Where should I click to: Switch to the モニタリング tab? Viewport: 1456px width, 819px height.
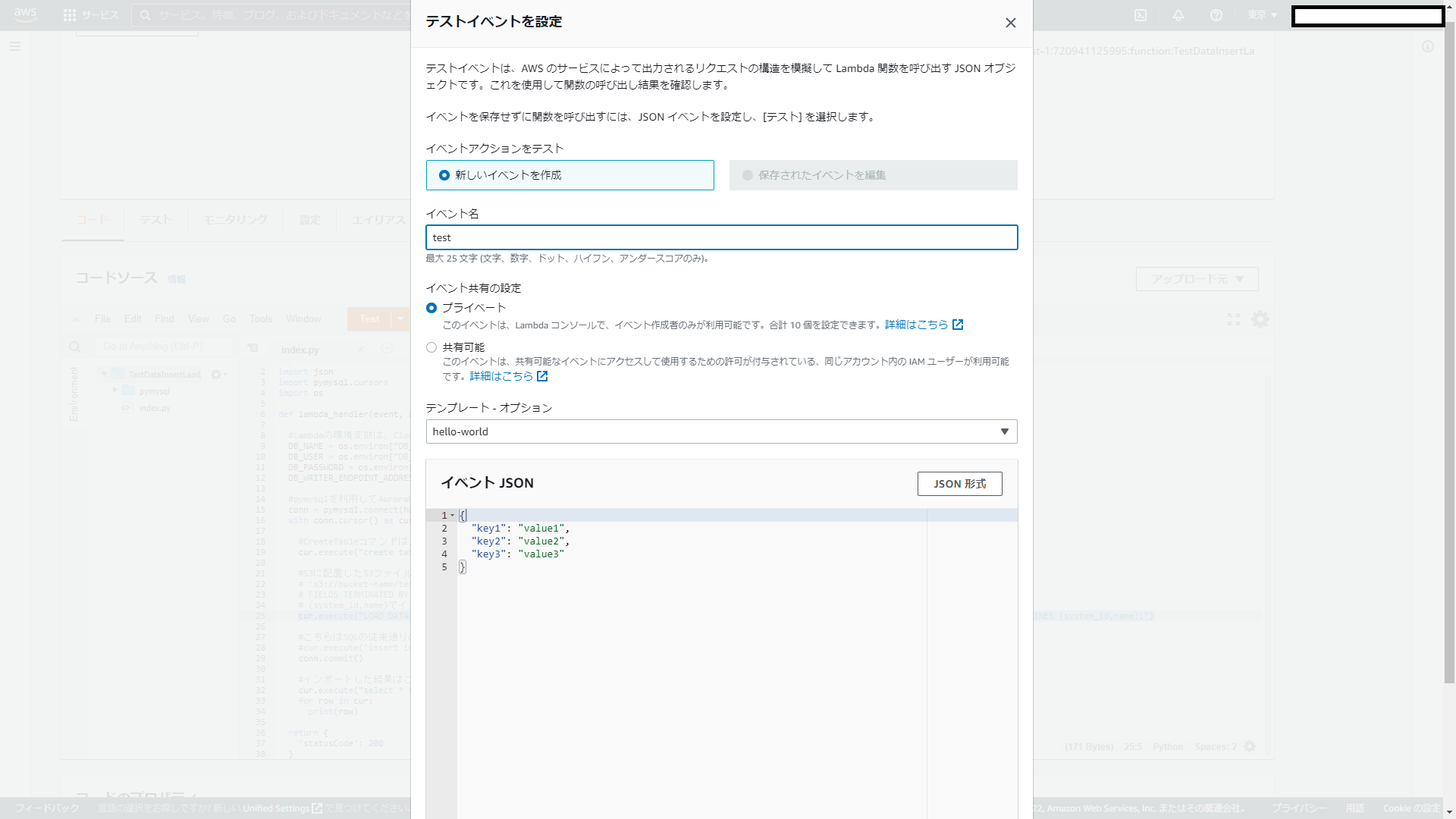pyautogui.click(x=234, y=220)
